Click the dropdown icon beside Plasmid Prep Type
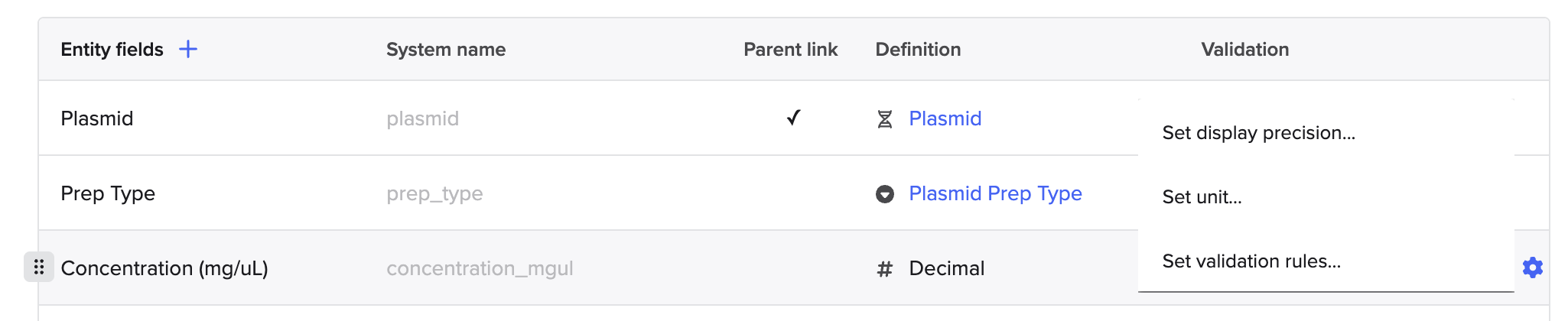1568x321 pixels. 885,194
